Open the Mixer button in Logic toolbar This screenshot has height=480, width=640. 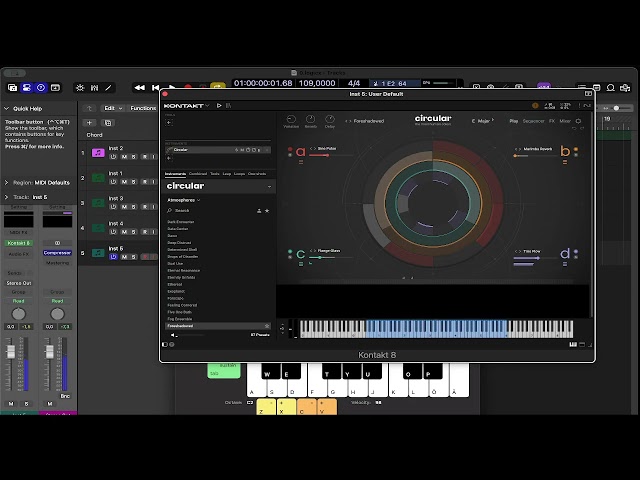click(94, 88)
